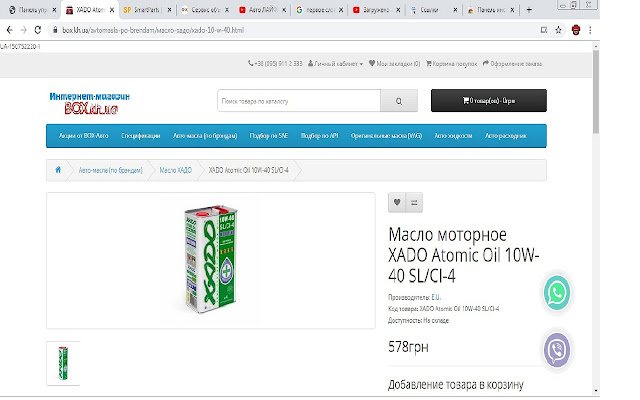This screenshot has height=400, width=640.
Task: Open a new browser tab
Action: pos(529,10)
